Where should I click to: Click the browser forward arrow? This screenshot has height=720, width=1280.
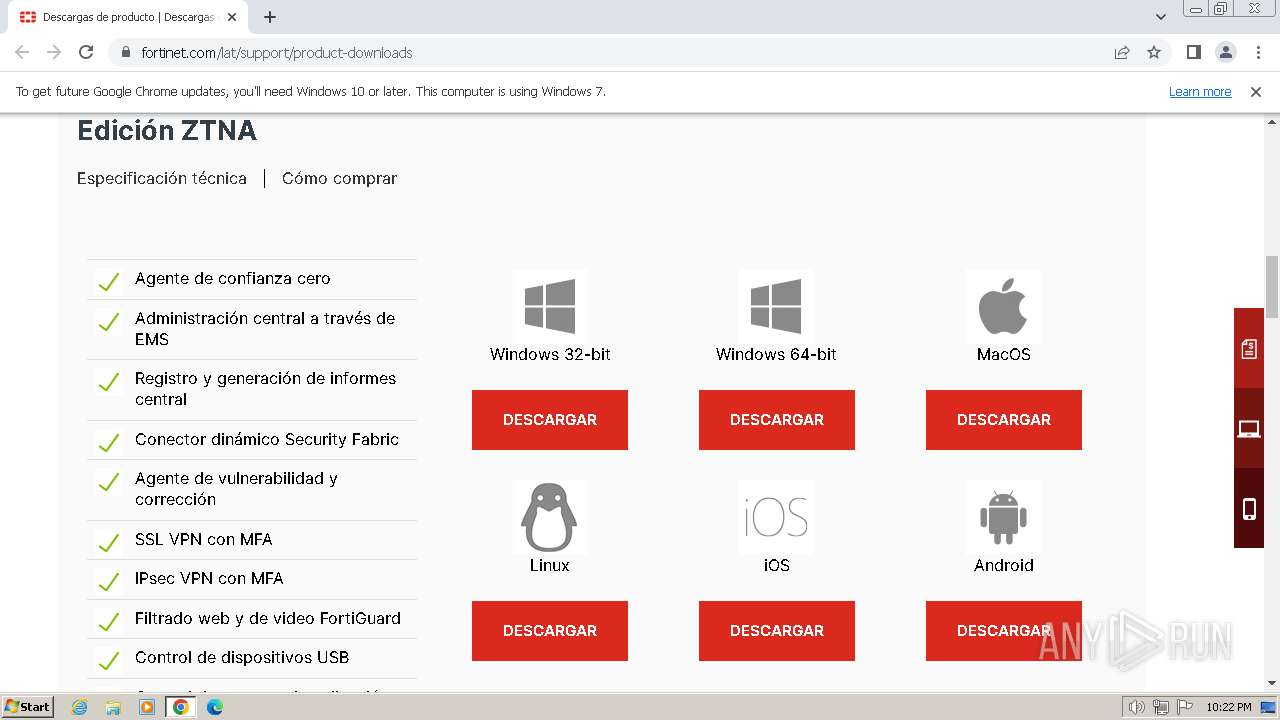click(54, 52)
